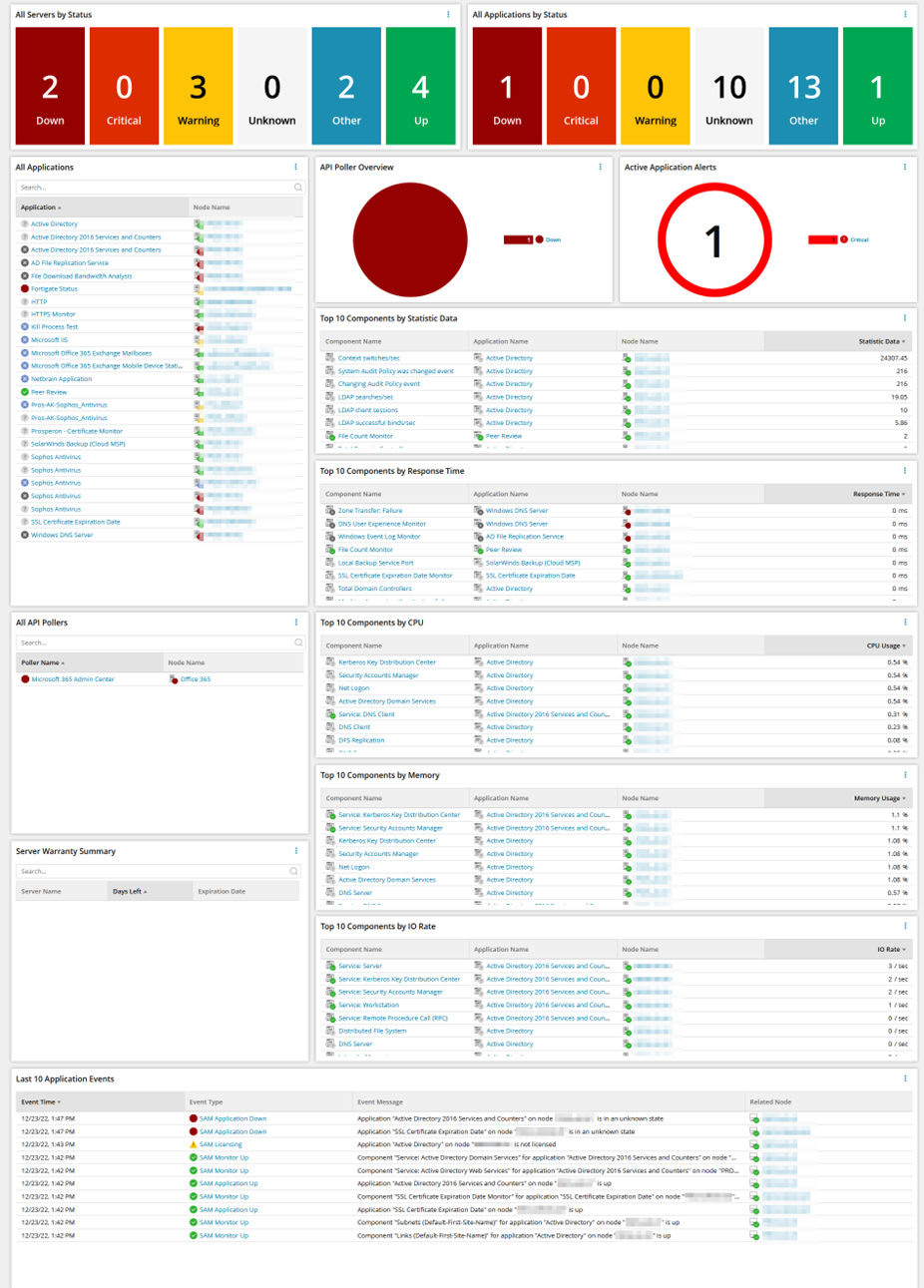Screen dimensions: 924x1288
Task: Click component icon beside Context switches/sec
Action: click(330, 357)
